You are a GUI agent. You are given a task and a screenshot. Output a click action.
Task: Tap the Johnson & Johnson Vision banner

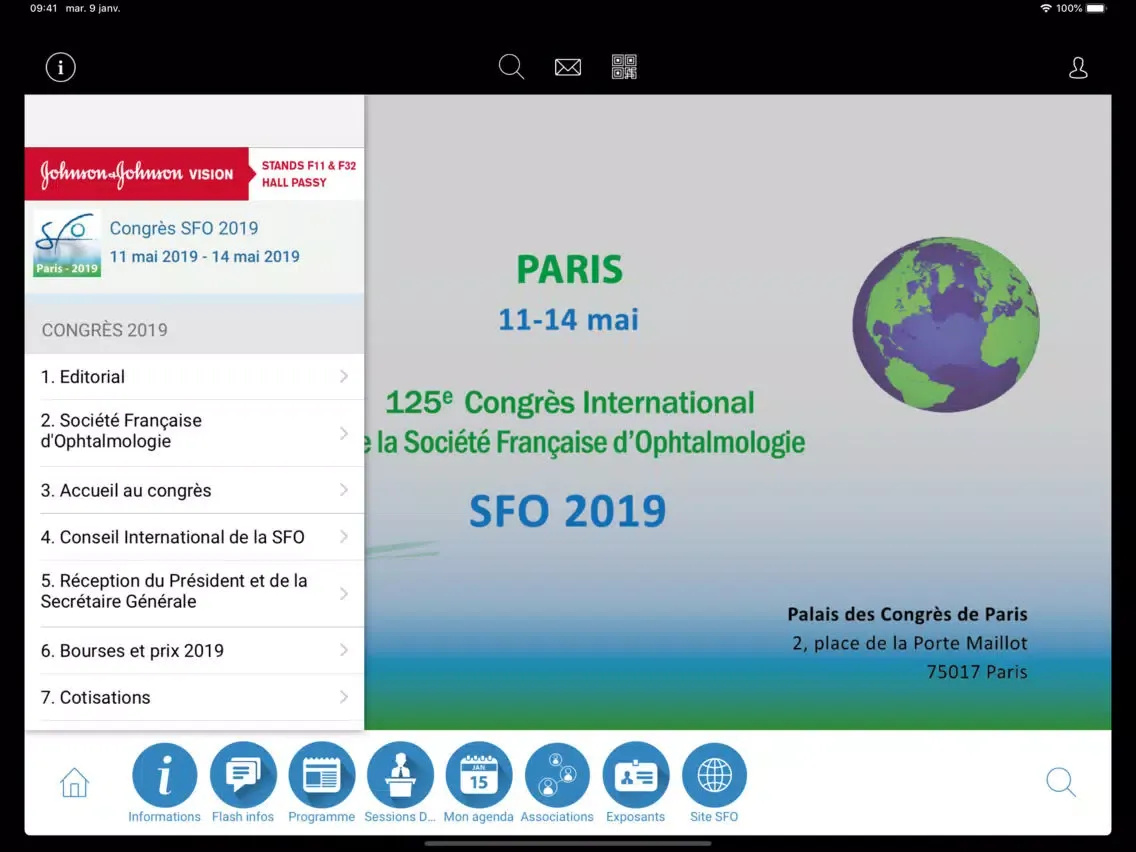coord(194,174)
